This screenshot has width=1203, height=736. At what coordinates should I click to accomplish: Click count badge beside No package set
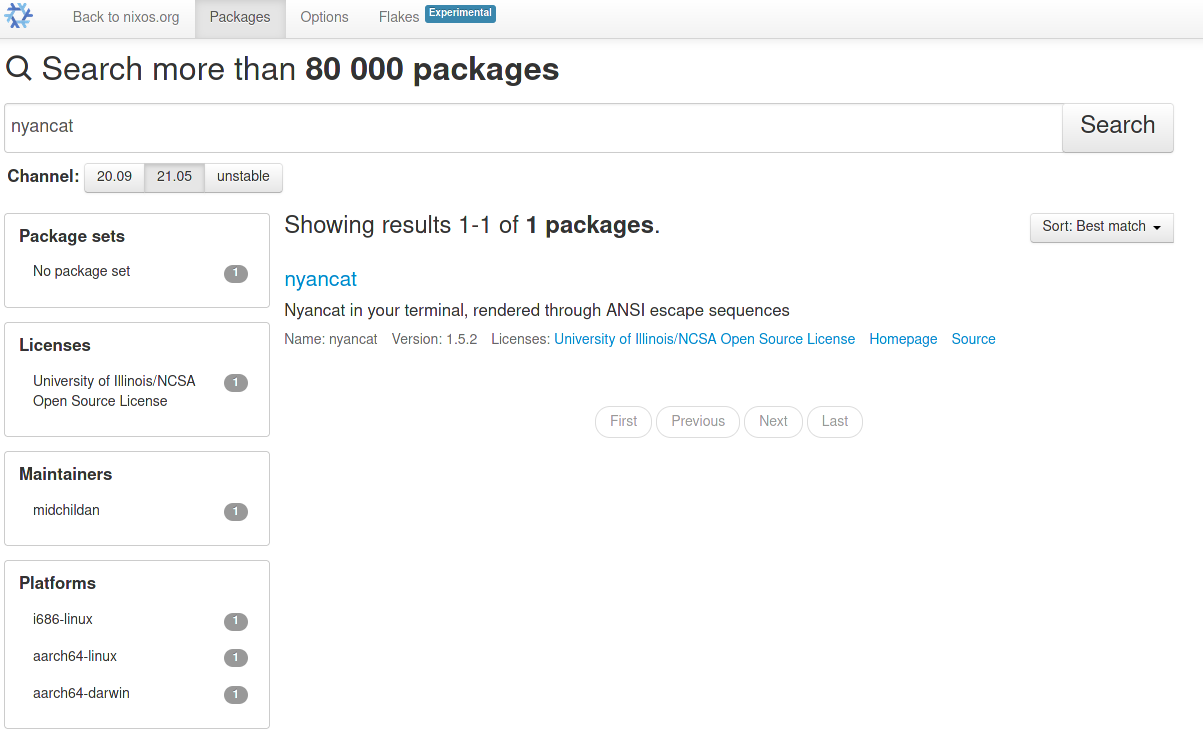point(236,273)
